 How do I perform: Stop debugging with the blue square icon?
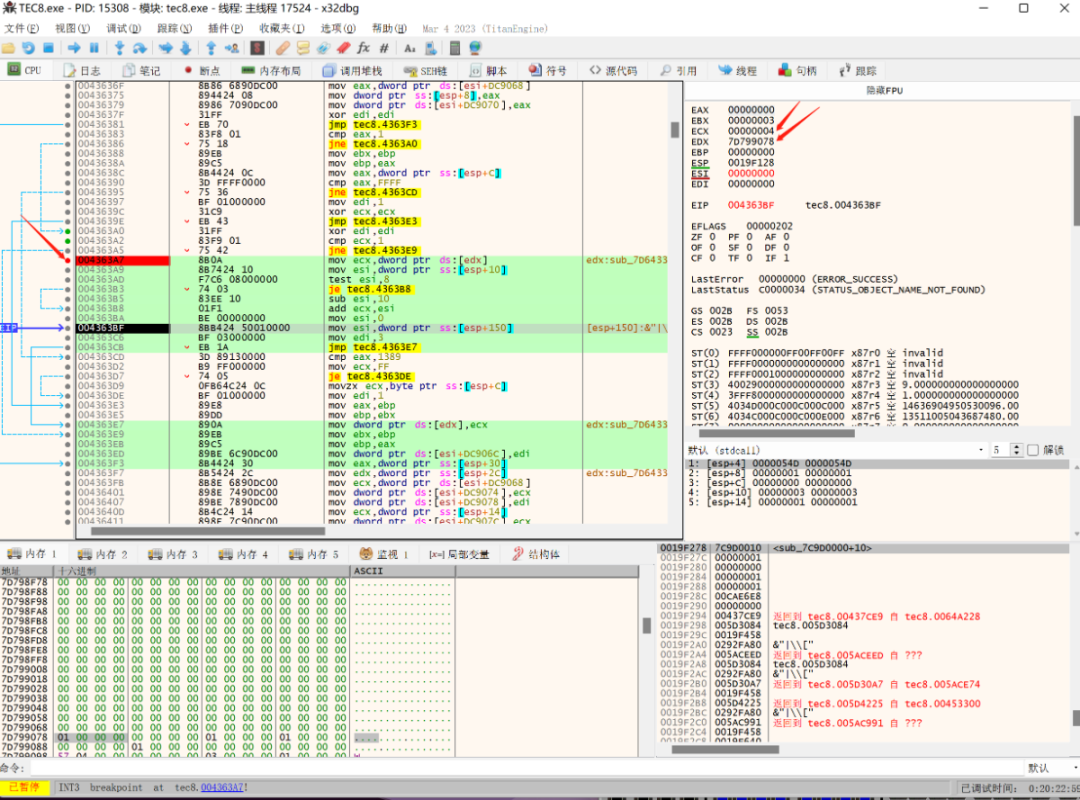point(48,48)
